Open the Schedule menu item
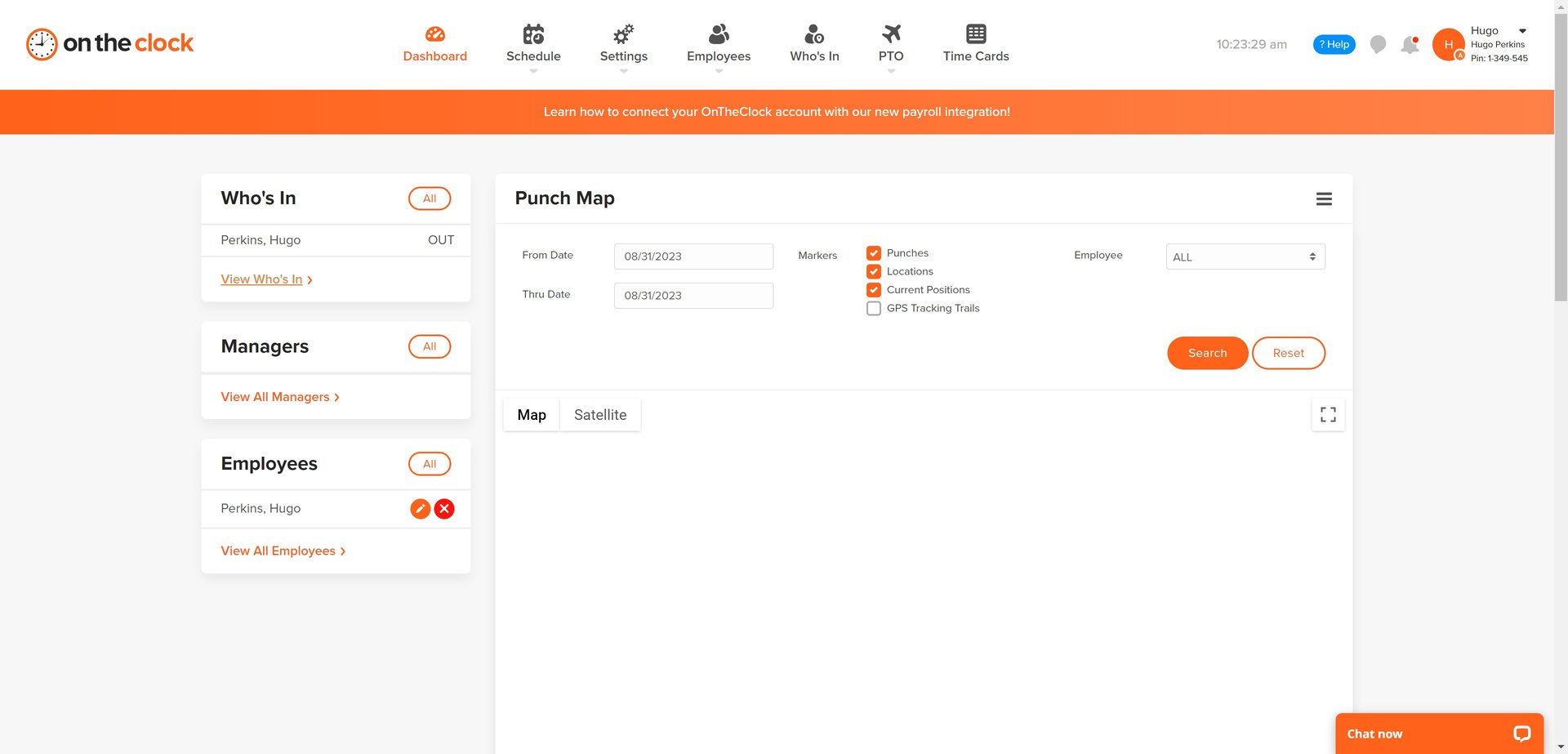 533,56
